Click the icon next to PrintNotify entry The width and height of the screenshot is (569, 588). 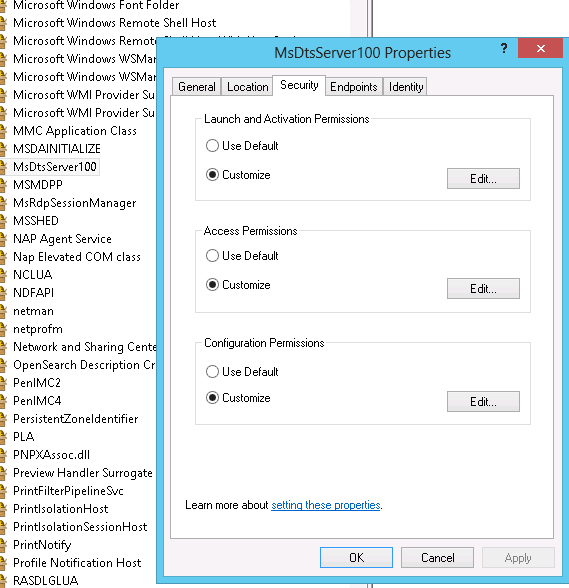(3, 545)
